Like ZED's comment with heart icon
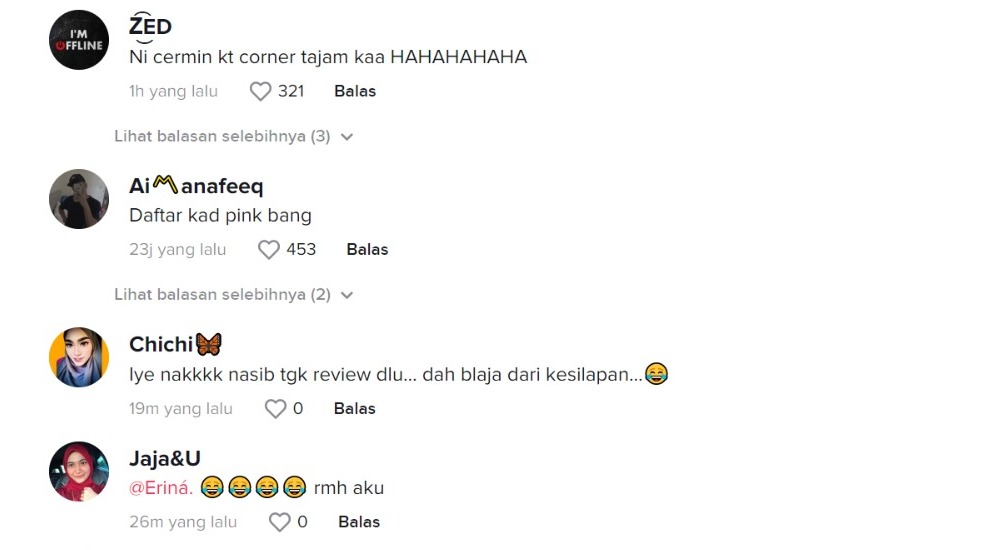The image size is (995, 550). (260, 91)
